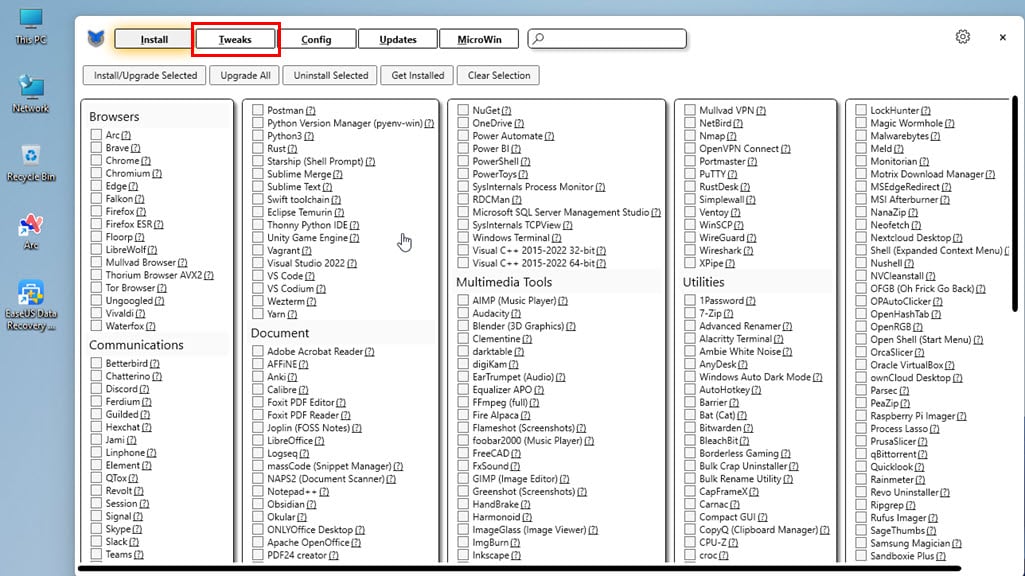1025x576 pixels.
Task: Open the settings gear menu
Action: point(962,37)
